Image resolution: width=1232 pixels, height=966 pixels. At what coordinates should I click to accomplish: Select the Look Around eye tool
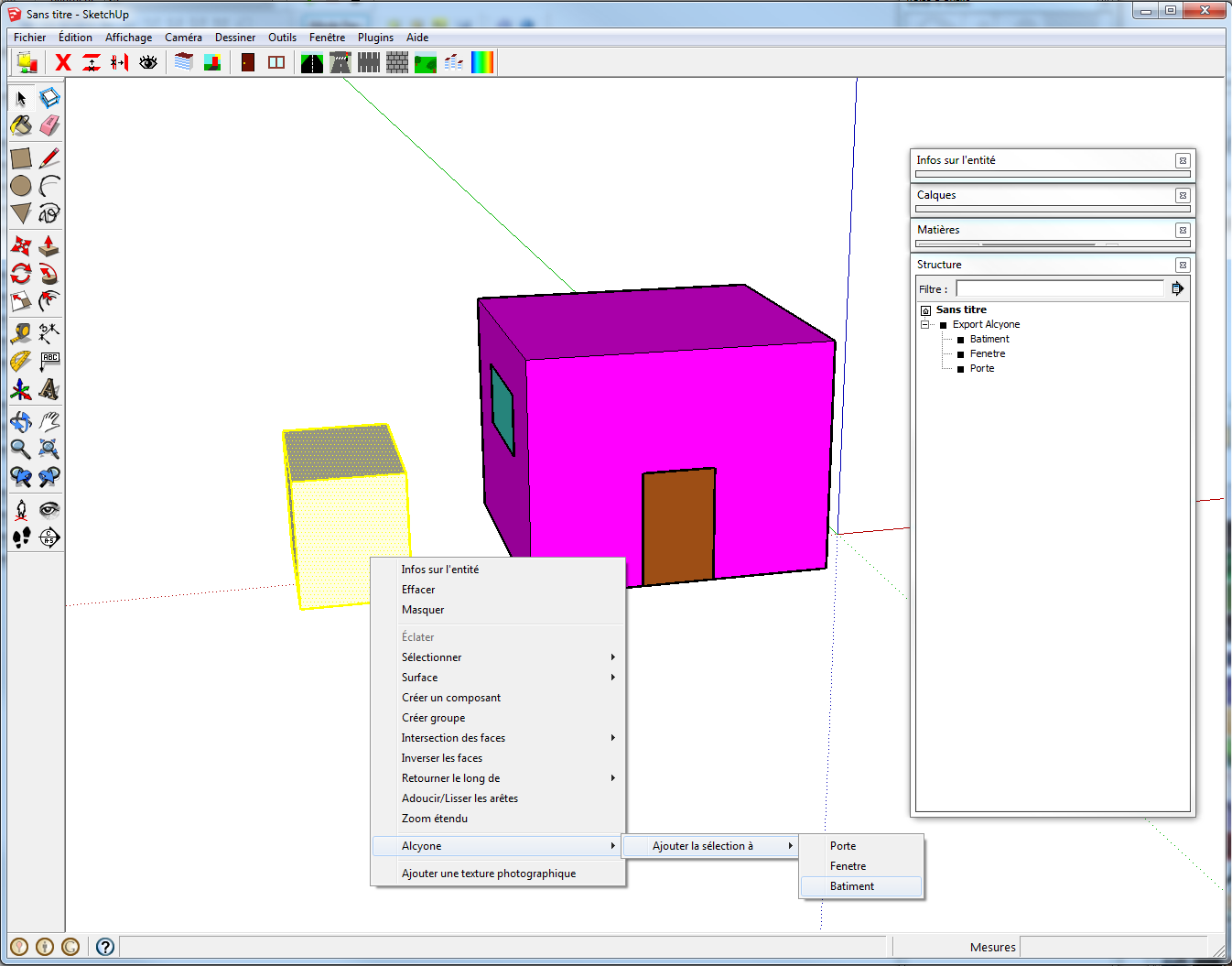[49, 510]
